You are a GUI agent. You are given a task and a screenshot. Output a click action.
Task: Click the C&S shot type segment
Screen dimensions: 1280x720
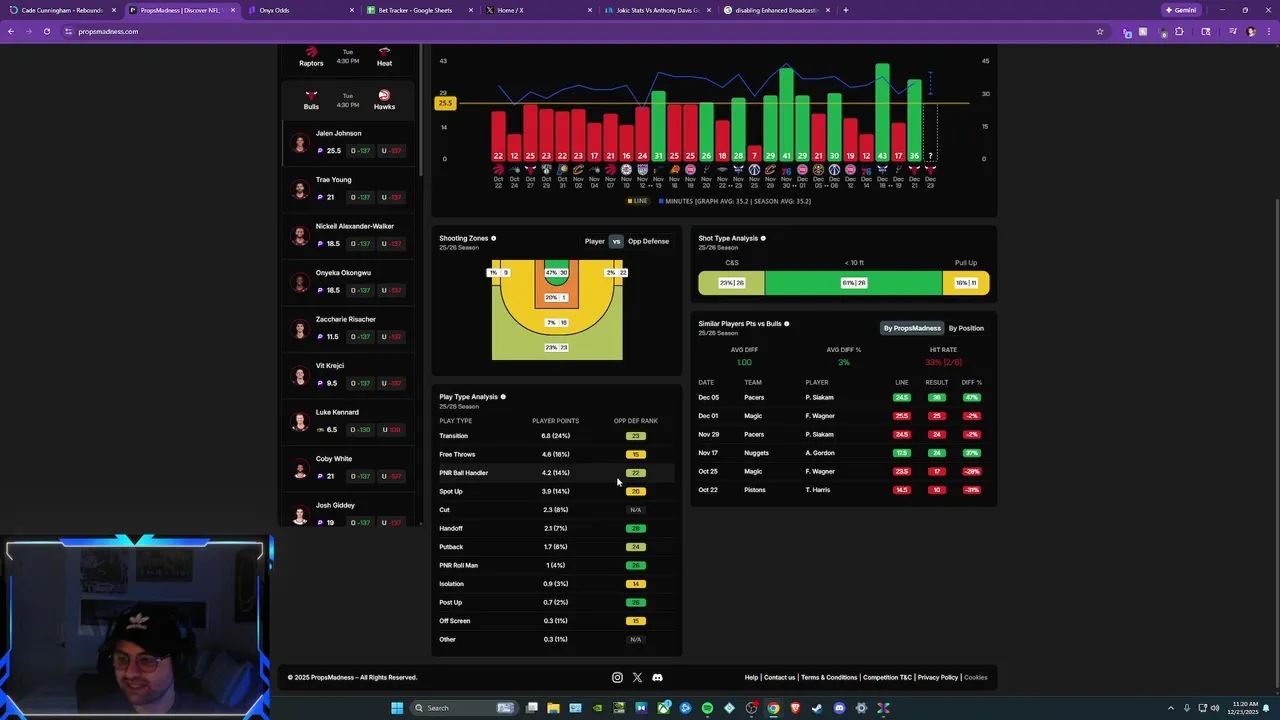pyautogui.click(x=732, y=283)
